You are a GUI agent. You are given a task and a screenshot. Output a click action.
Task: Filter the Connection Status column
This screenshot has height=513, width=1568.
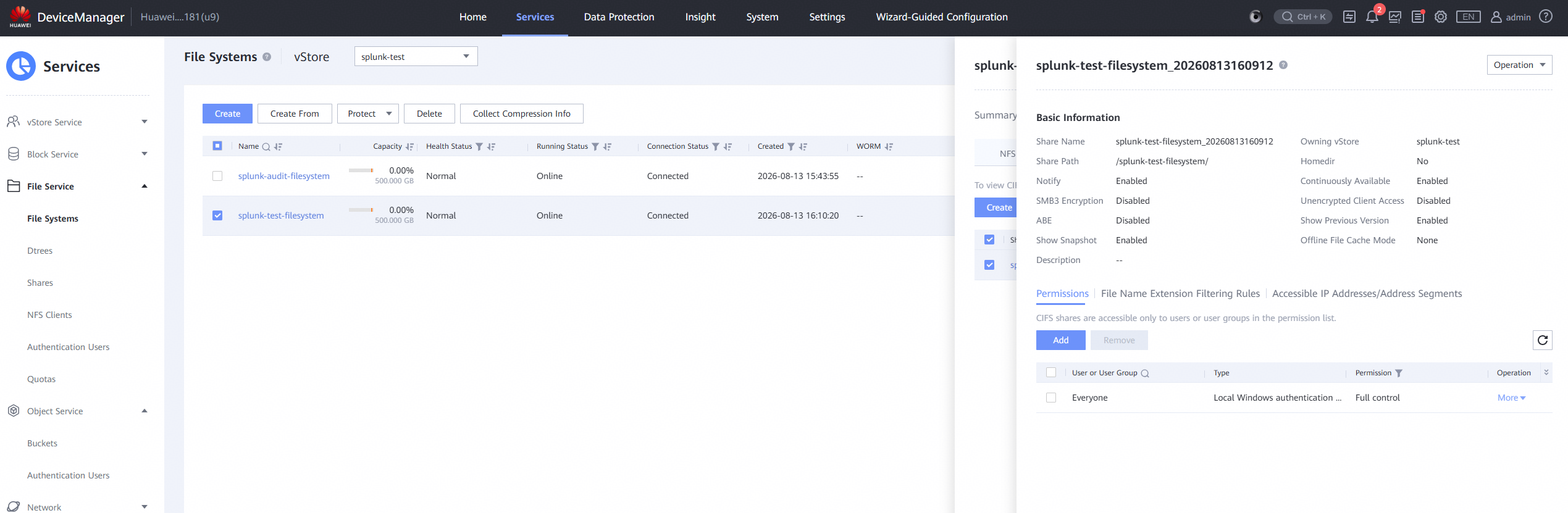pos(716,147)
